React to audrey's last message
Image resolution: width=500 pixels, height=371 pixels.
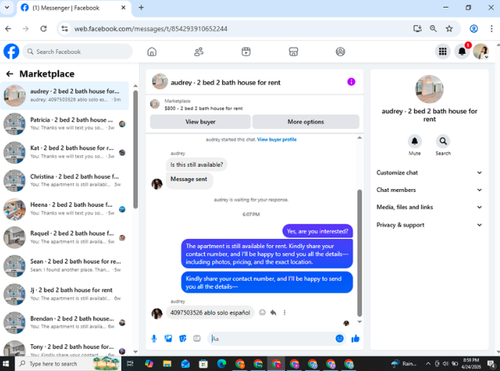[x=262, y=313]
